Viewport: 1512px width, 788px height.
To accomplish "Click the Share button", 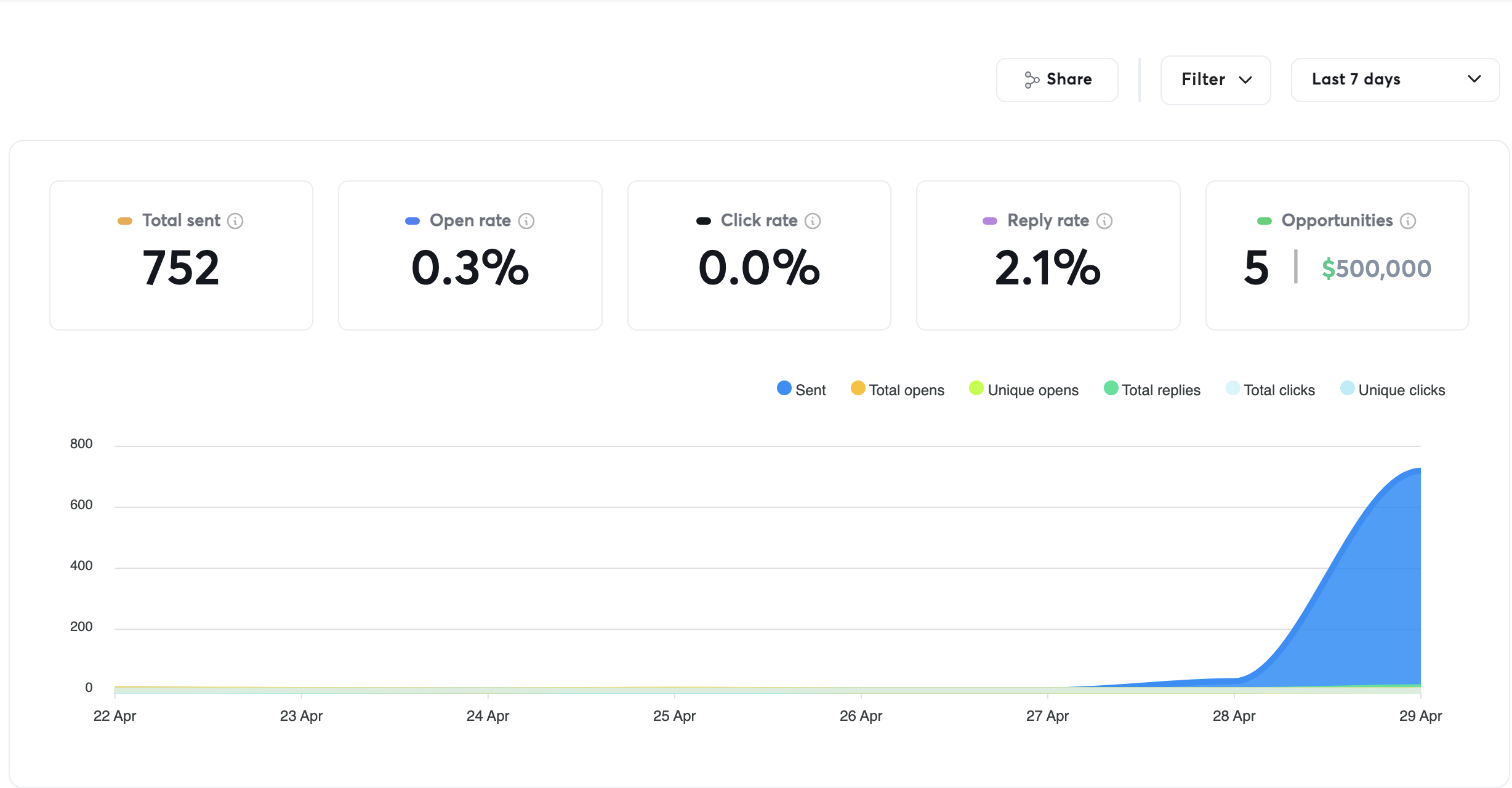I will coord(1057,80).
